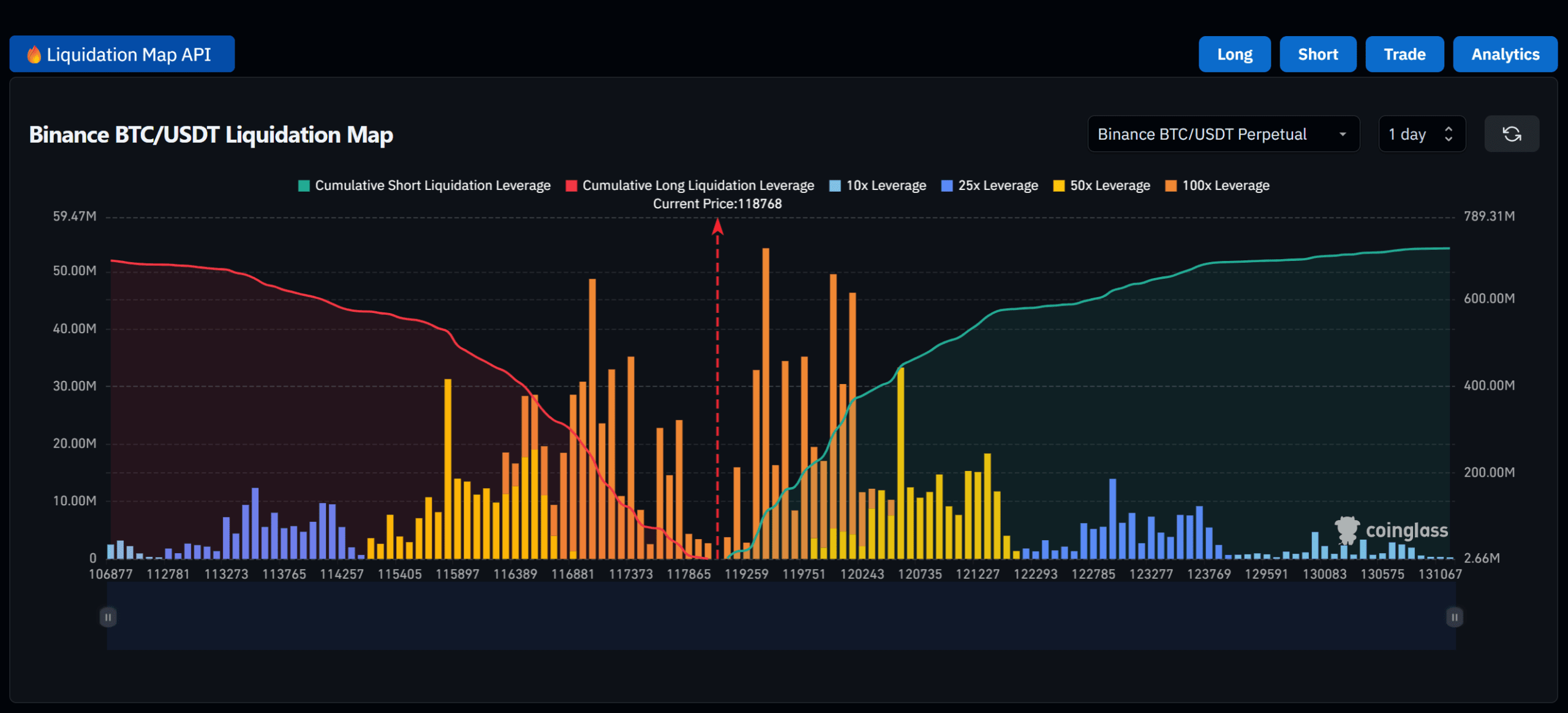Screen dimensions: 1568x713
Task: Click the refresh chart icon
Action: 1512,134
